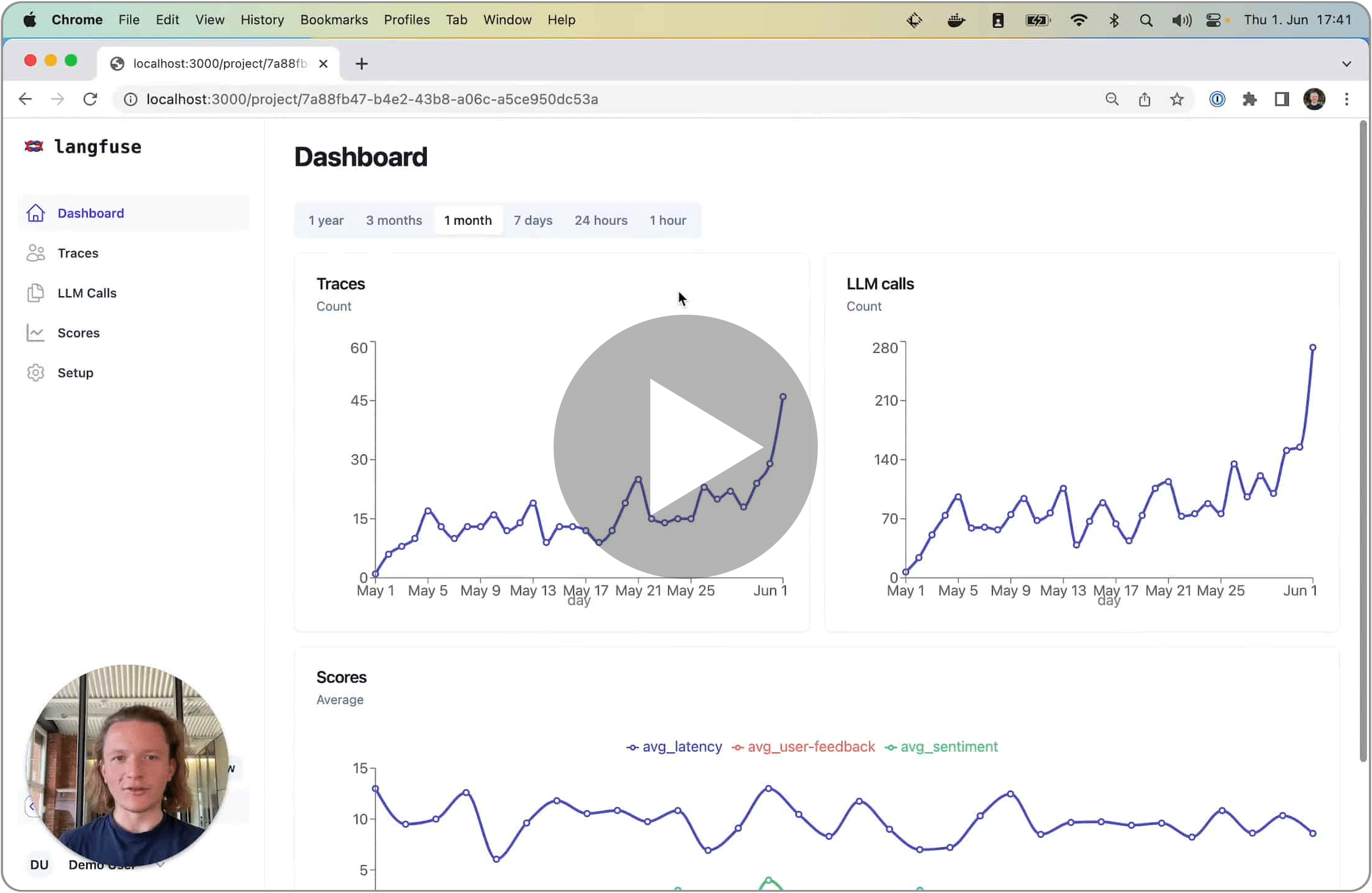Open a new browser tab
The width and height of the screenshot is (1372, 893).
point(361,63)
